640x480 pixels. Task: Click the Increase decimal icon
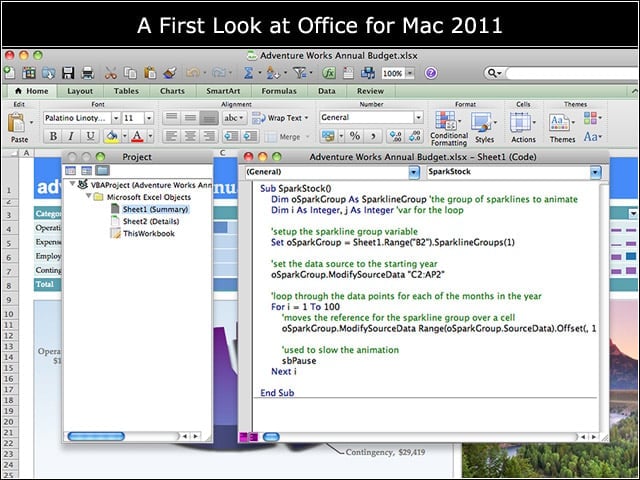point(395,136)
